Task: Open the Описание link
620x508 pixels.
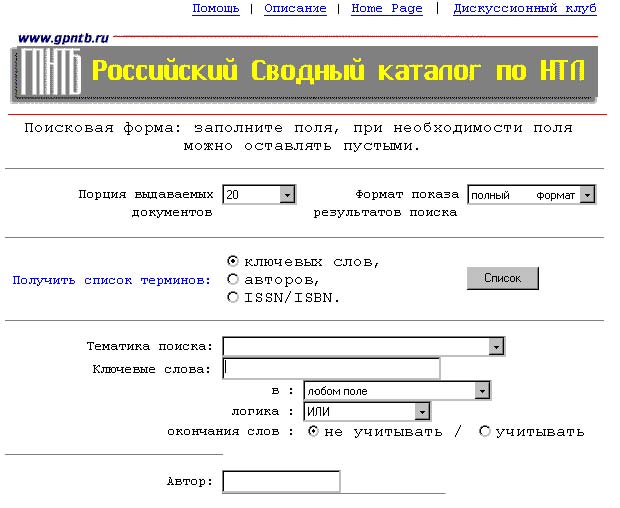Action: click(x=295, y=8)
